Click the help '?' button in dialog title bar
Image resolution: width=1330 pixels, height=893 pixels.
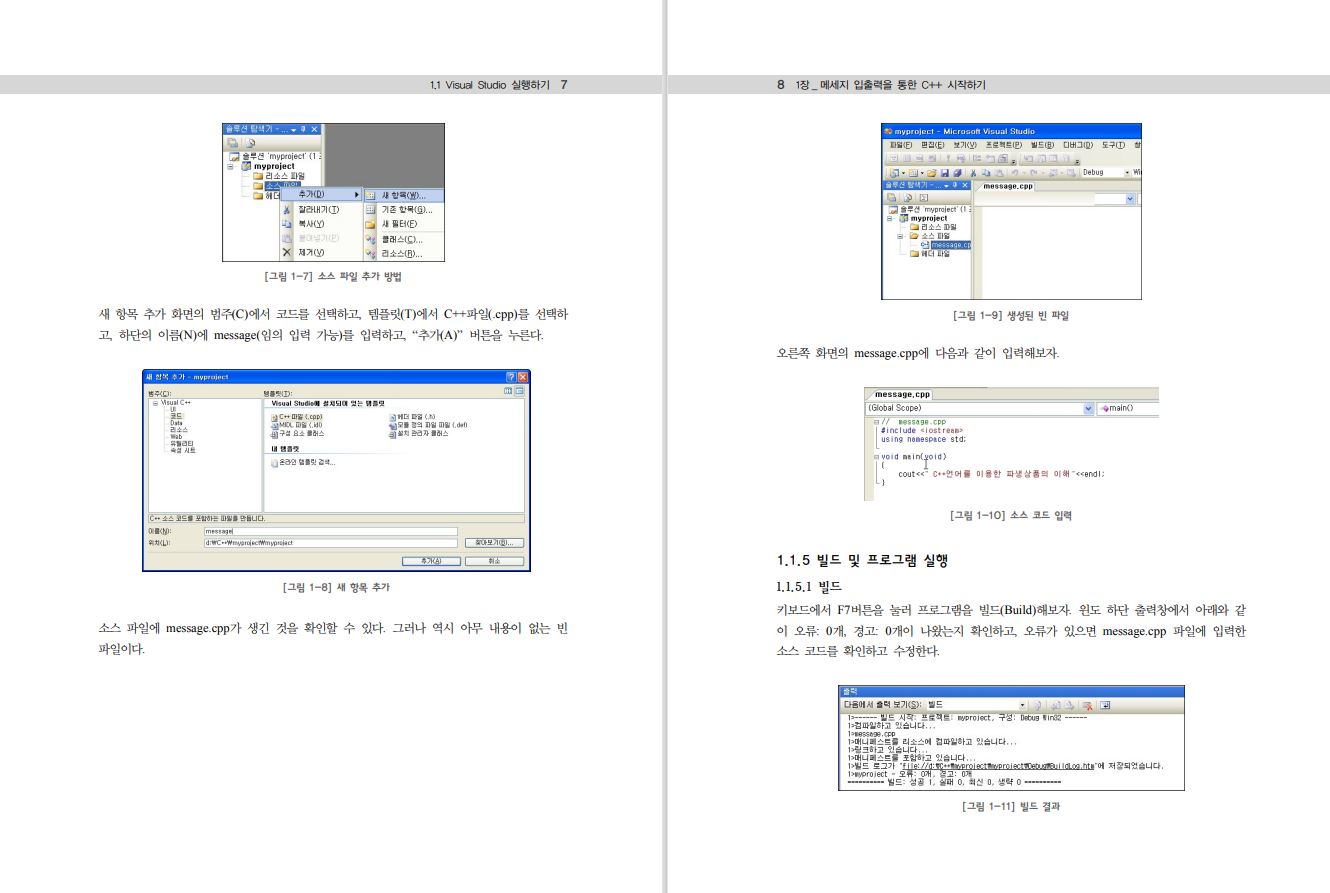tap(510, 377)
